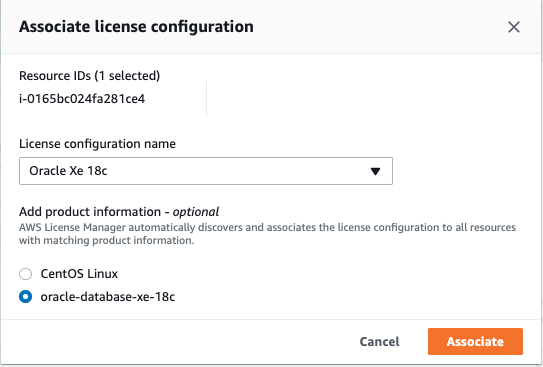Click the AWS License Manager description text
Viewport: 543px width, 367px height.
coord(267,234)
